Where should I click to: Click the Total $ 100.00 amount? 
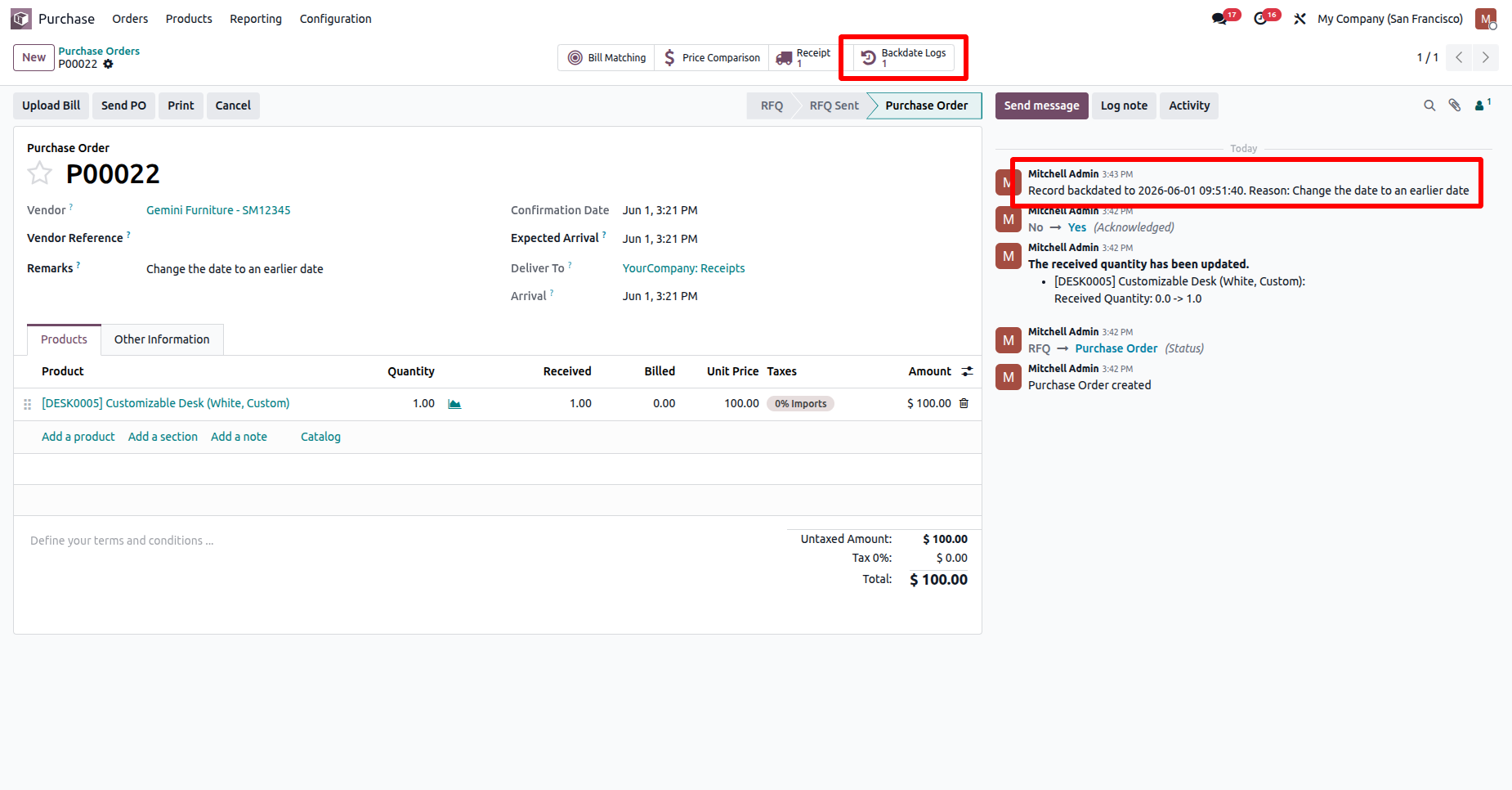(938, 580)
